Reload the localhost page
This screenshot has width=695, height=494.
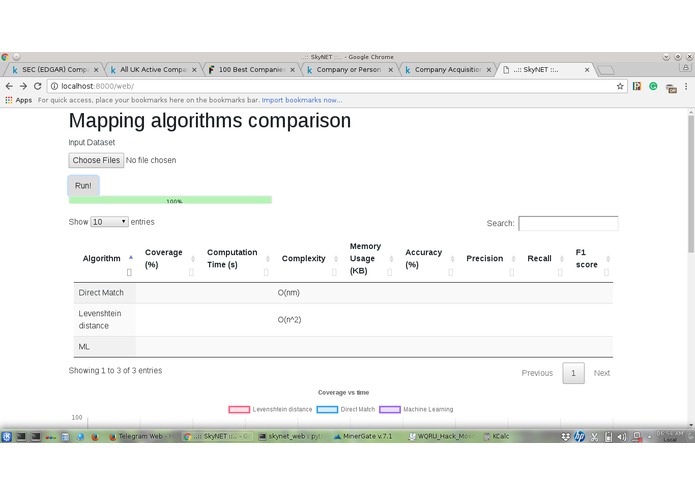point(38,86)
